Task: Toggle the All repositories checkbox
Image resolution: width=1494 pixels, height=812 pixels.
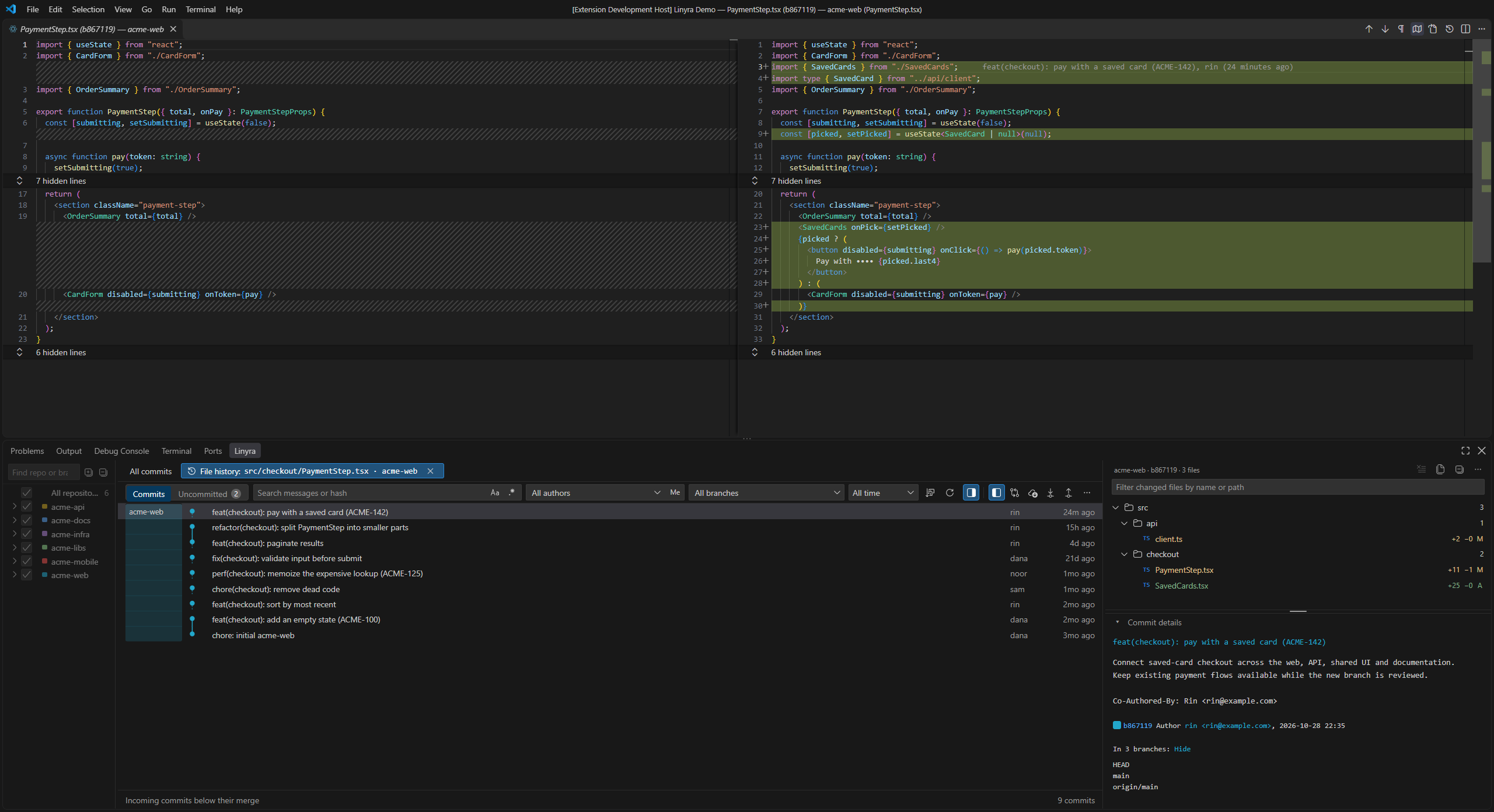Action: coord(26,493)
